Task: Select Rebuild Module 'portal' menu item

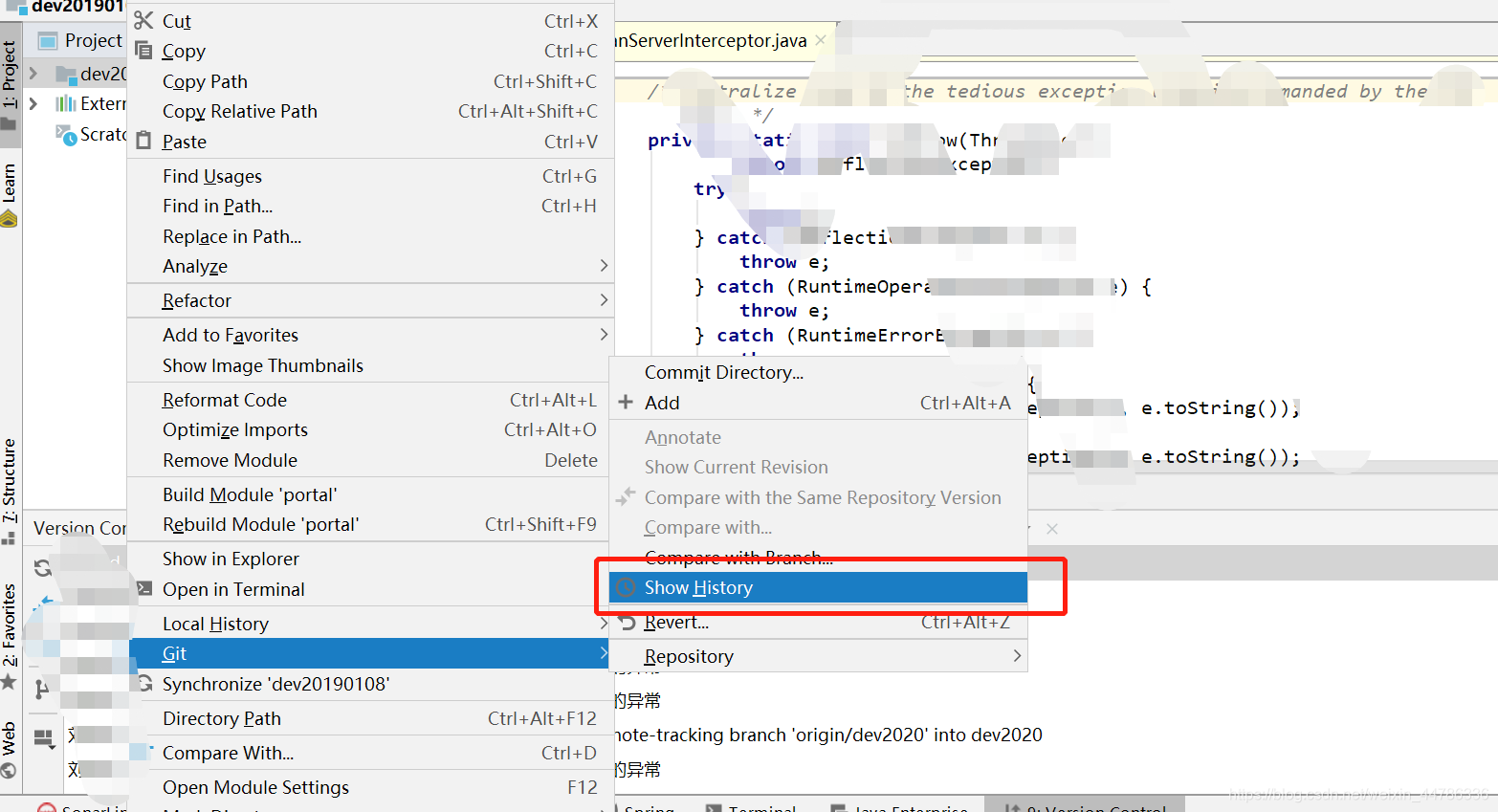Action: (x=370, y=524)
